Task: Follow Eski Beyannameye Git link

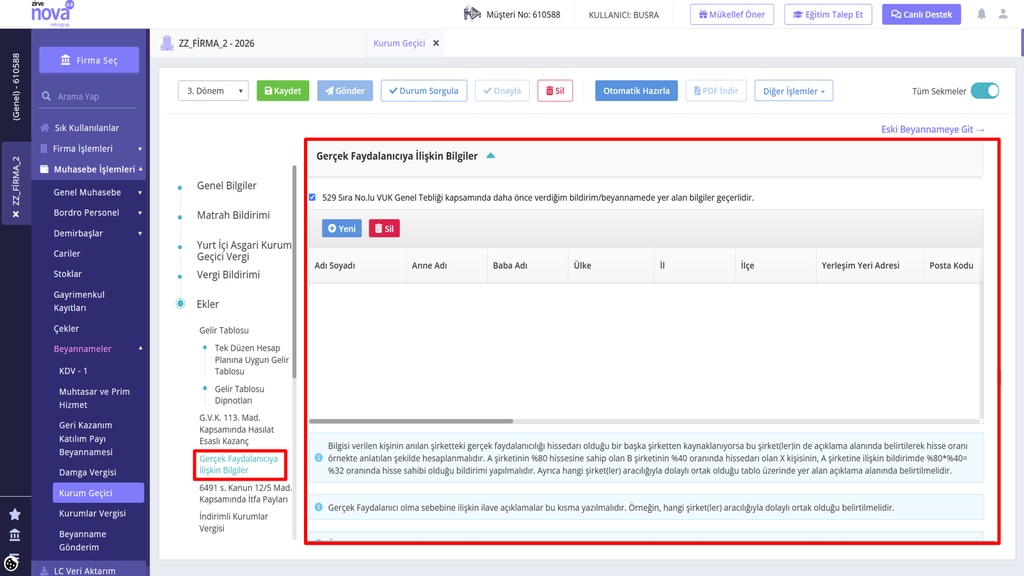Action: (933, 129)
